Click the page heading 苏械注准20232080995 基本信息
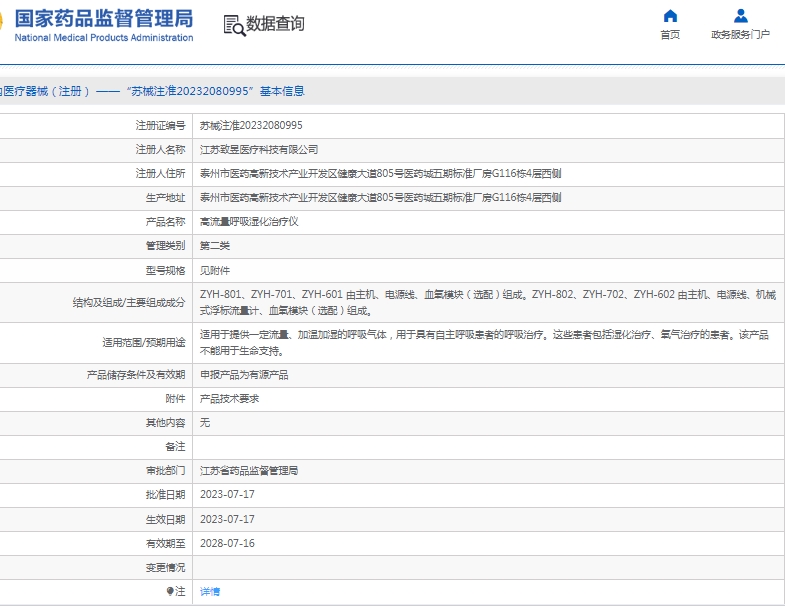This screenshot has height=613, width=785. [215, 91]
